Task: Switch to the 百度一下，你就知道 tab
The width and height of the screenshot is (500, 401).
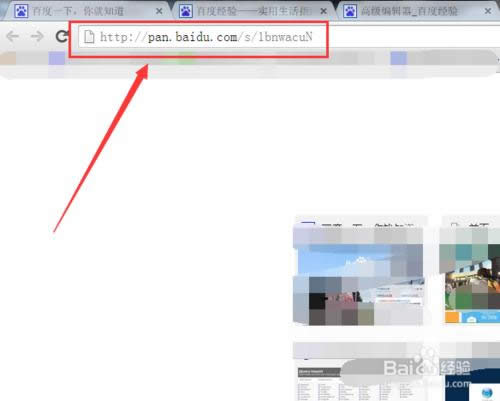Action: 87,11
